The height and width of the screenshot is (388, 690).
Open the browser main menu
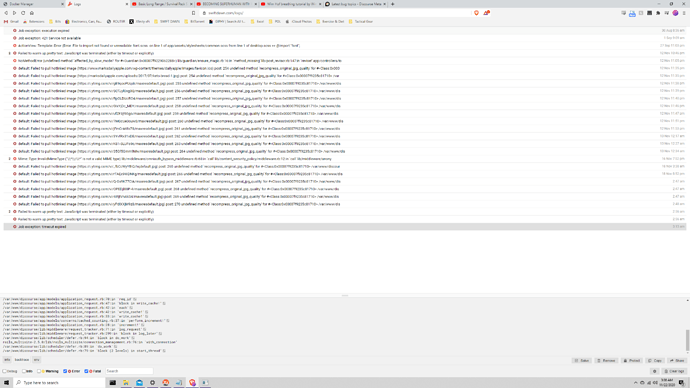(684, 13)
